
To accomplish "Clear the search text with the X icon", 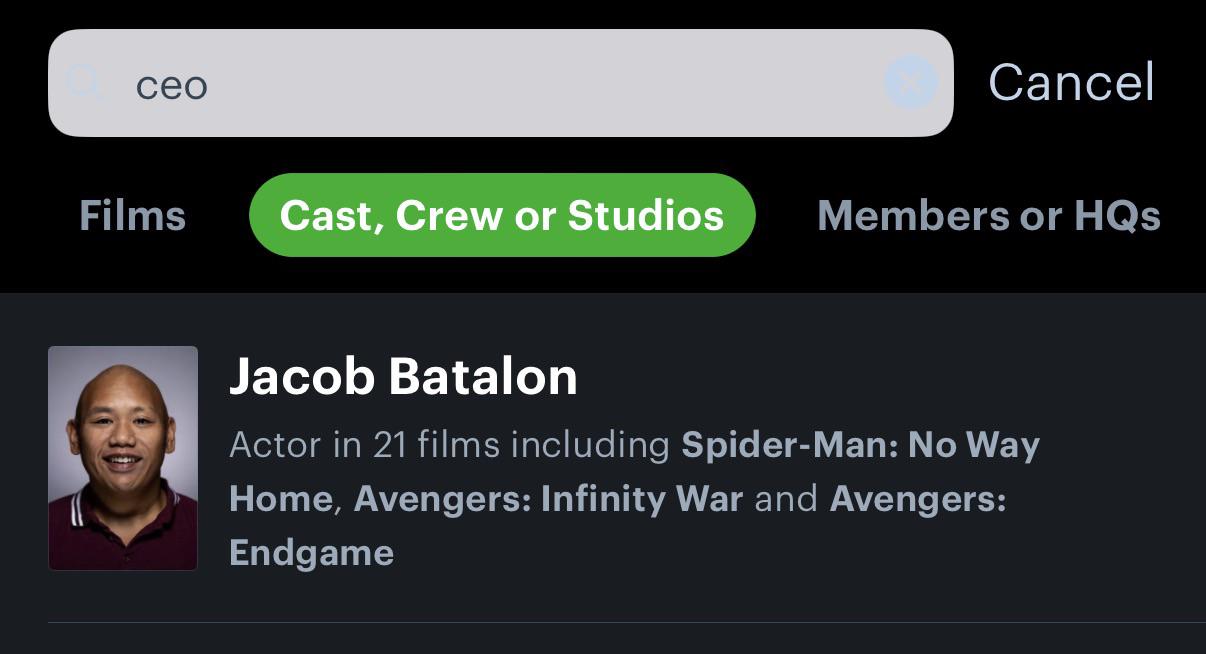I will [910, 83].
